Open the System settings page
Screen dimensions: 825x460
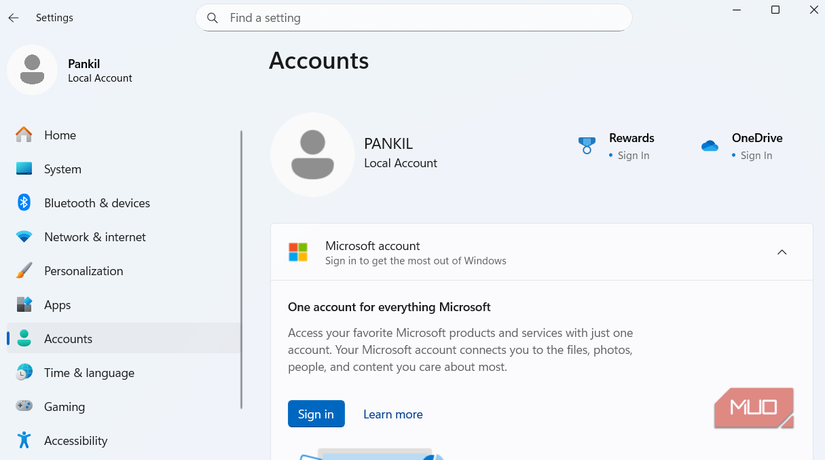(x=62, y=169)
